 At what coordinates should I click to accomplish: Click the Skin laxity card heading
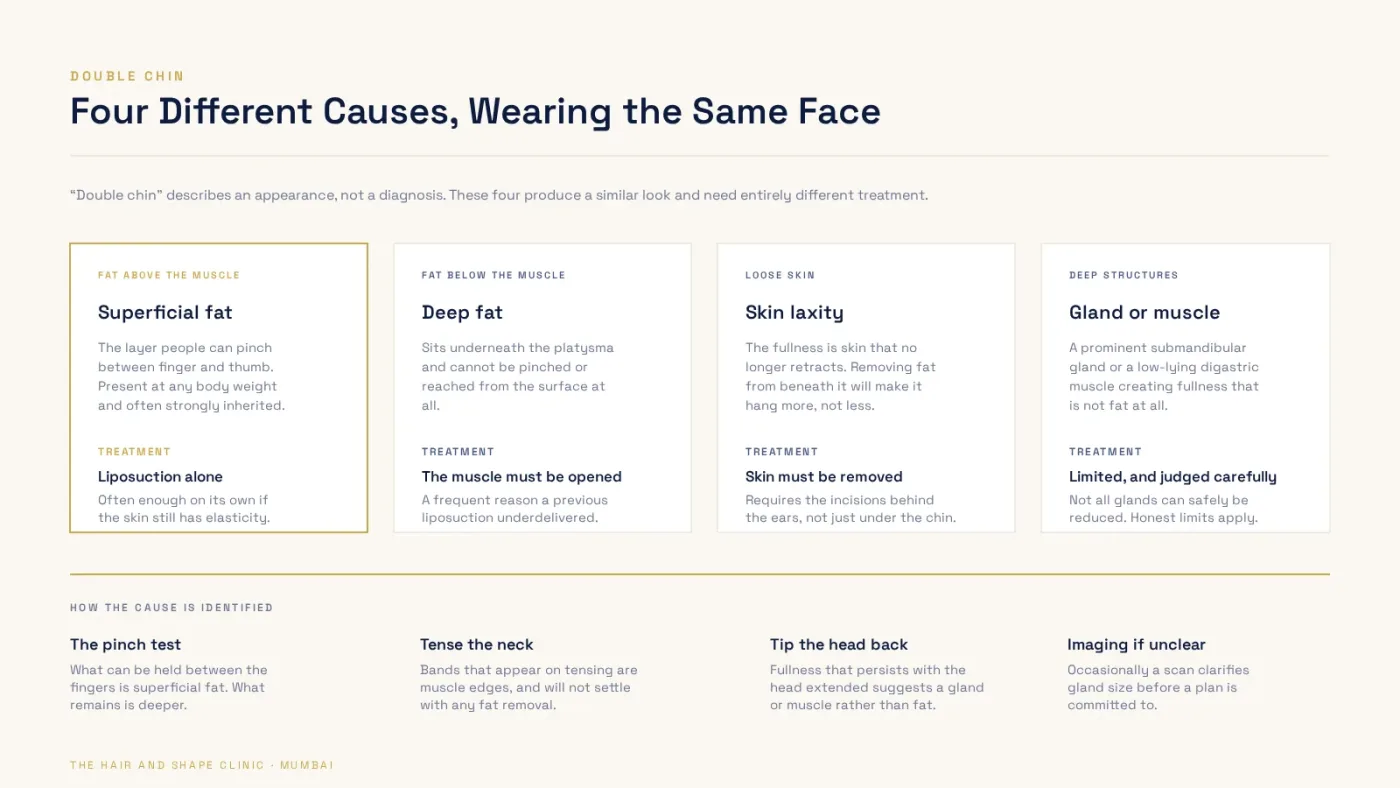(x=794, y=312)
